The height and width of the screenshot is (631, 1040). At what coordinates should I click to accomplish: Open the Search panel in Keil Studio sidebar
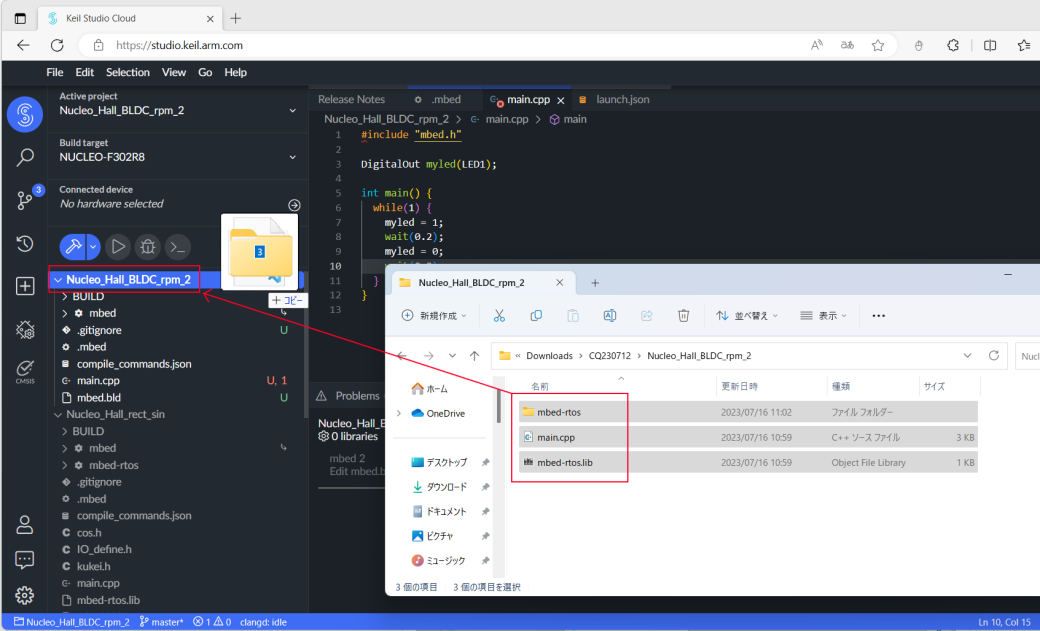click(x=24, y=157)
